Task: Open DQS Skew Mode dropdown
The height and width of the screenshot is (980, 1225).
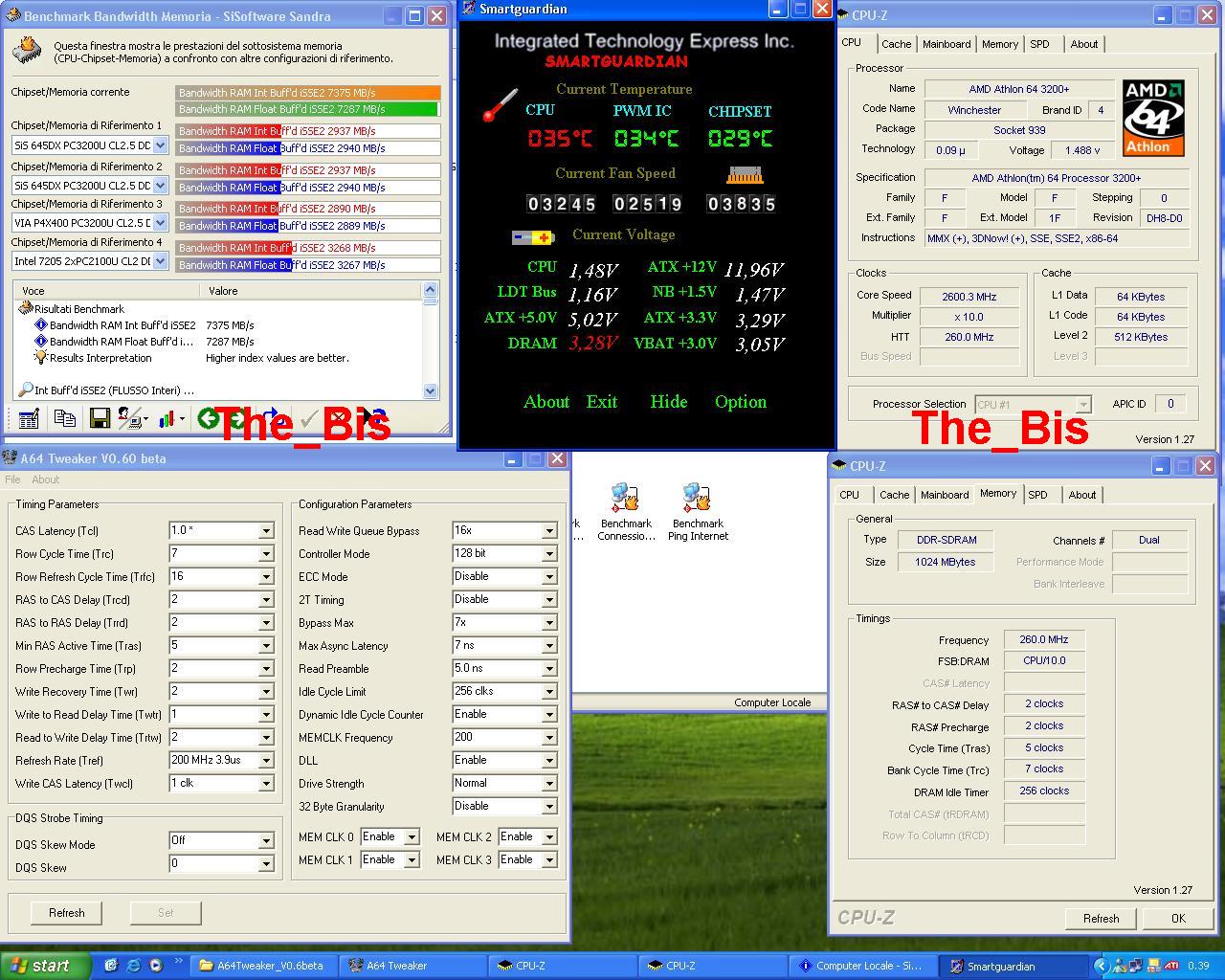Action: point(266,840)
